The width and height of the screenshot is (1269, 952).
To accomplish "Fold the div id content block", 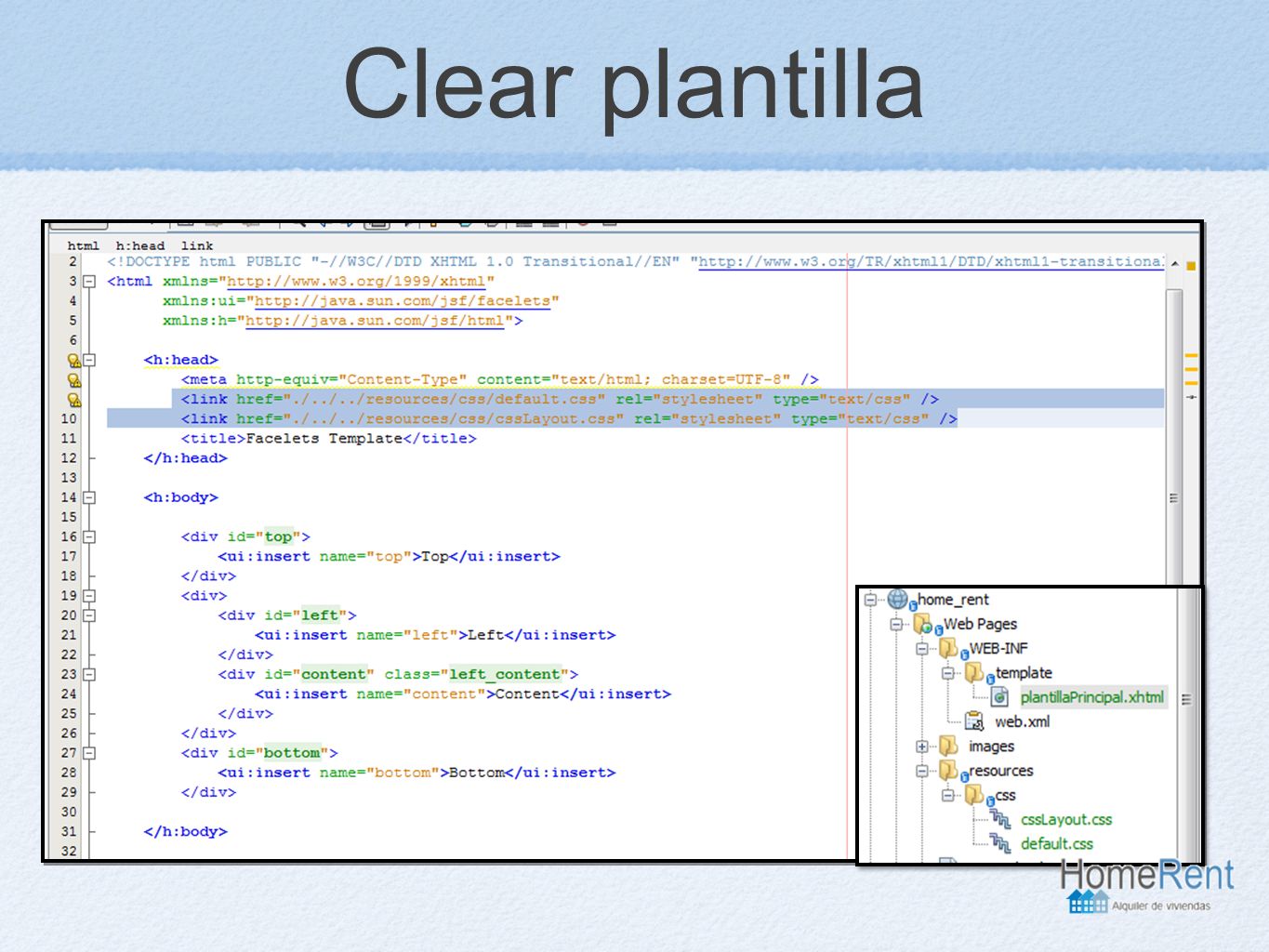I will pyautogui.click(x=89, y=675).
